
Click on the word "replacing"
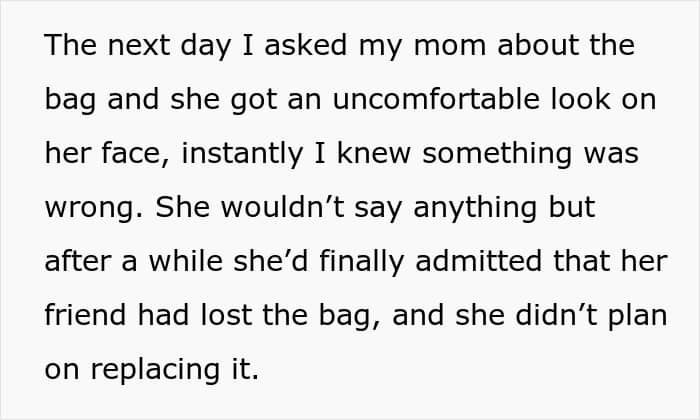155,370
